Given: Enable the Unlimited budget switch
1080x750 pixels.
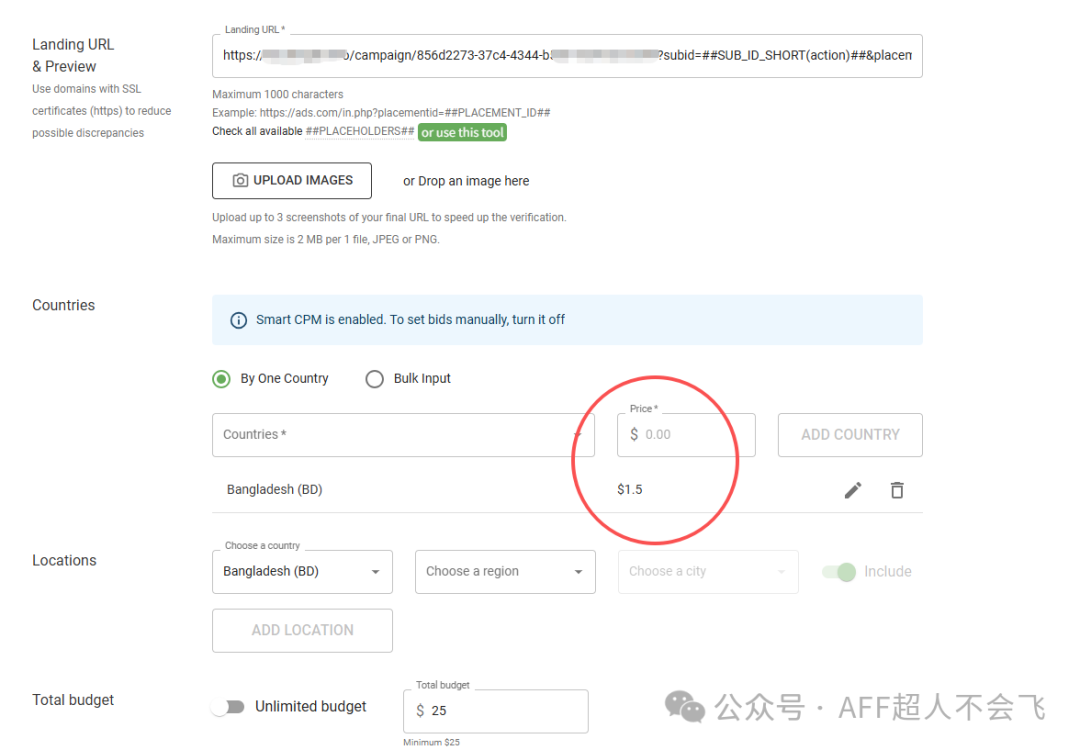Looking at the screenshot, I should click(228, 707).
